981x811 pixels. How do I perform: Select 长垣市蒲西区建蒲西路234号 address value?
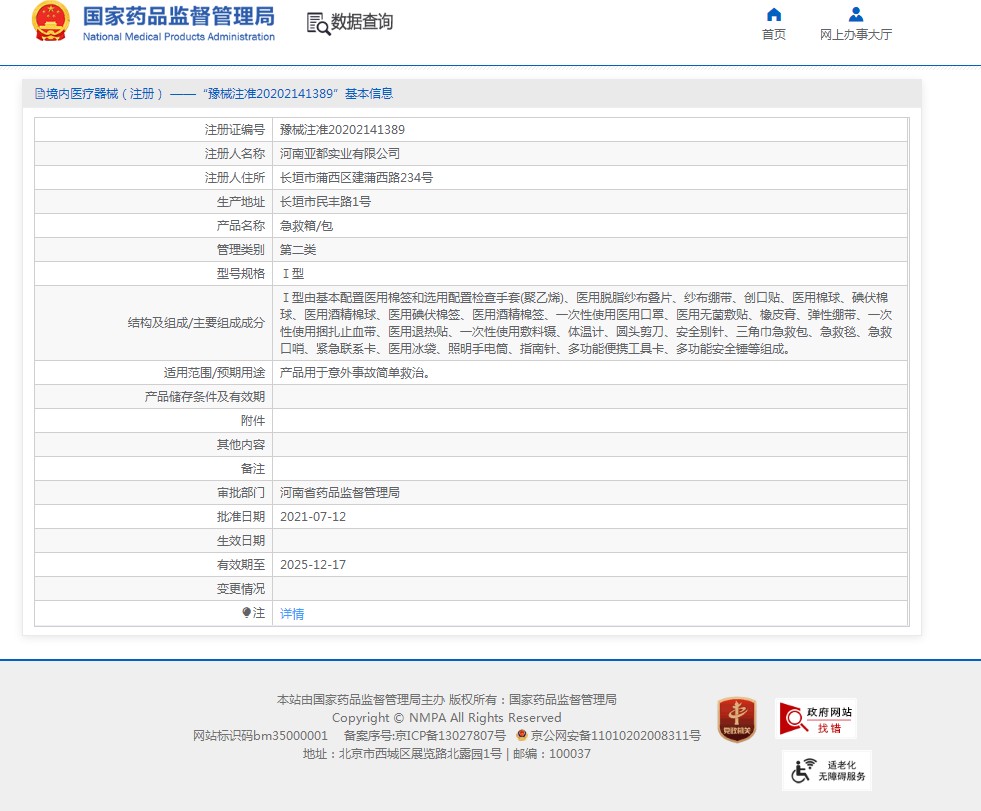(356, 178)
